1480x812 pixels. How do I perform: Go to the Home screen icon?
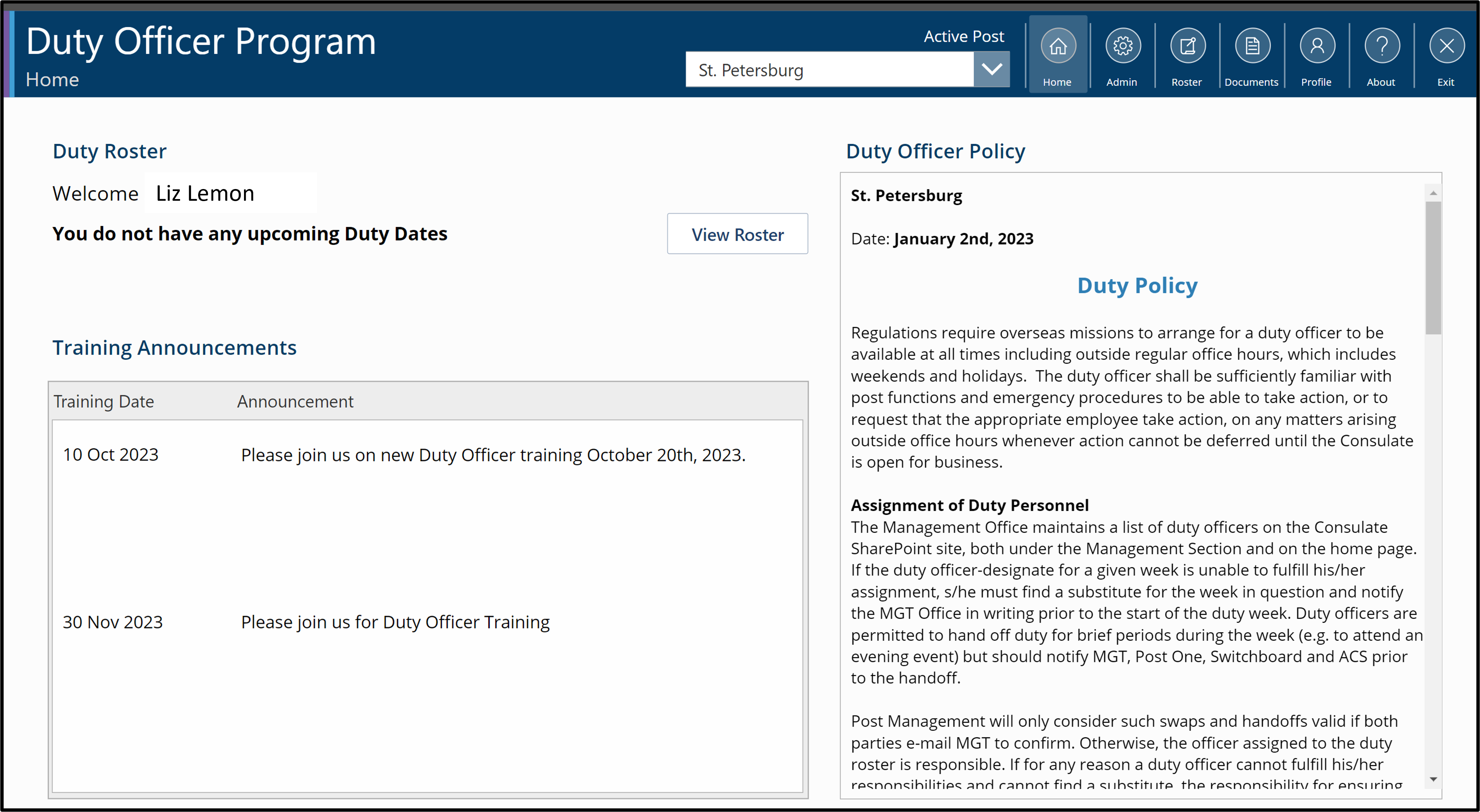1058,46
